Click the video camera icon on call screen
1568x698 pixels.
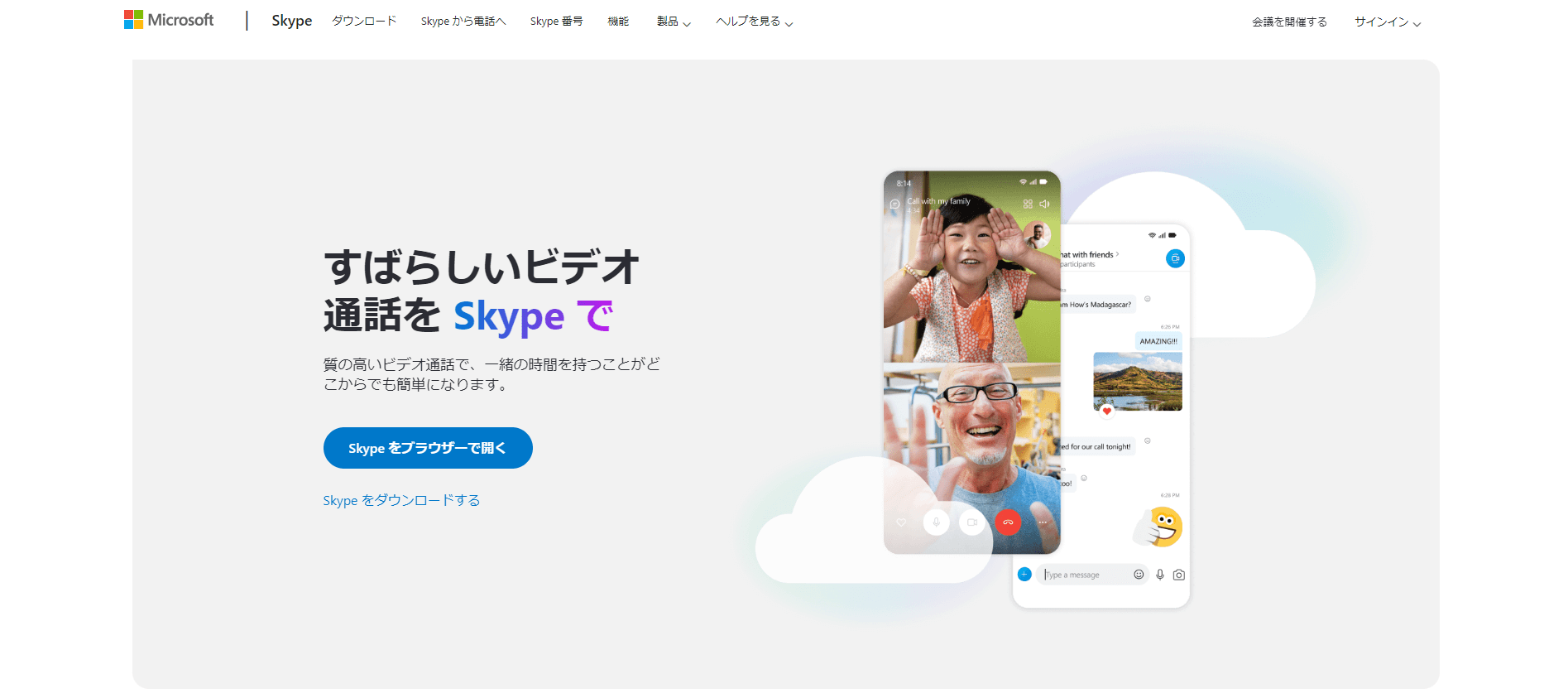(972, 522)
